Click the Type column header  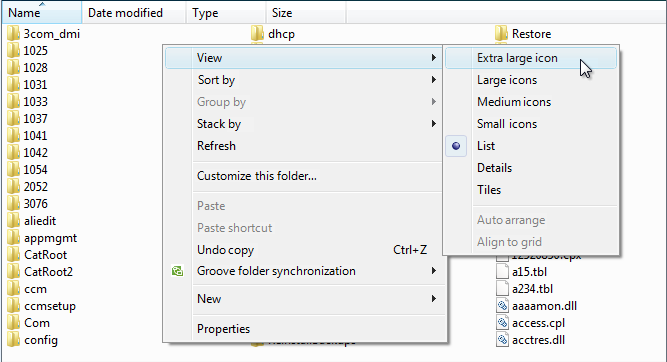coord(226,13)
